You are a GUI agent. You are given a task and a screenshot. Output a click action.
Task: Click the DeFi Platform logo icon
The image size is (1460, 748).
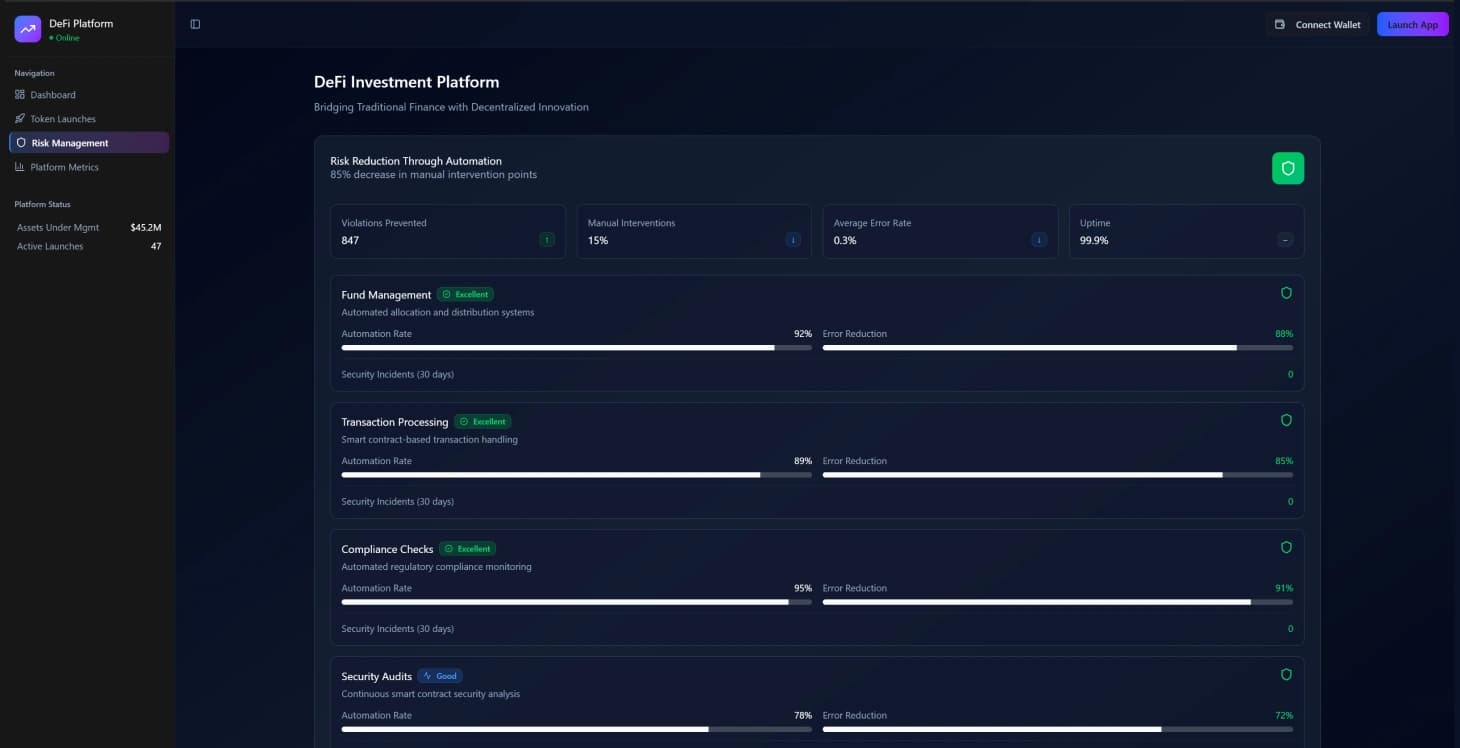pos(27,29)
